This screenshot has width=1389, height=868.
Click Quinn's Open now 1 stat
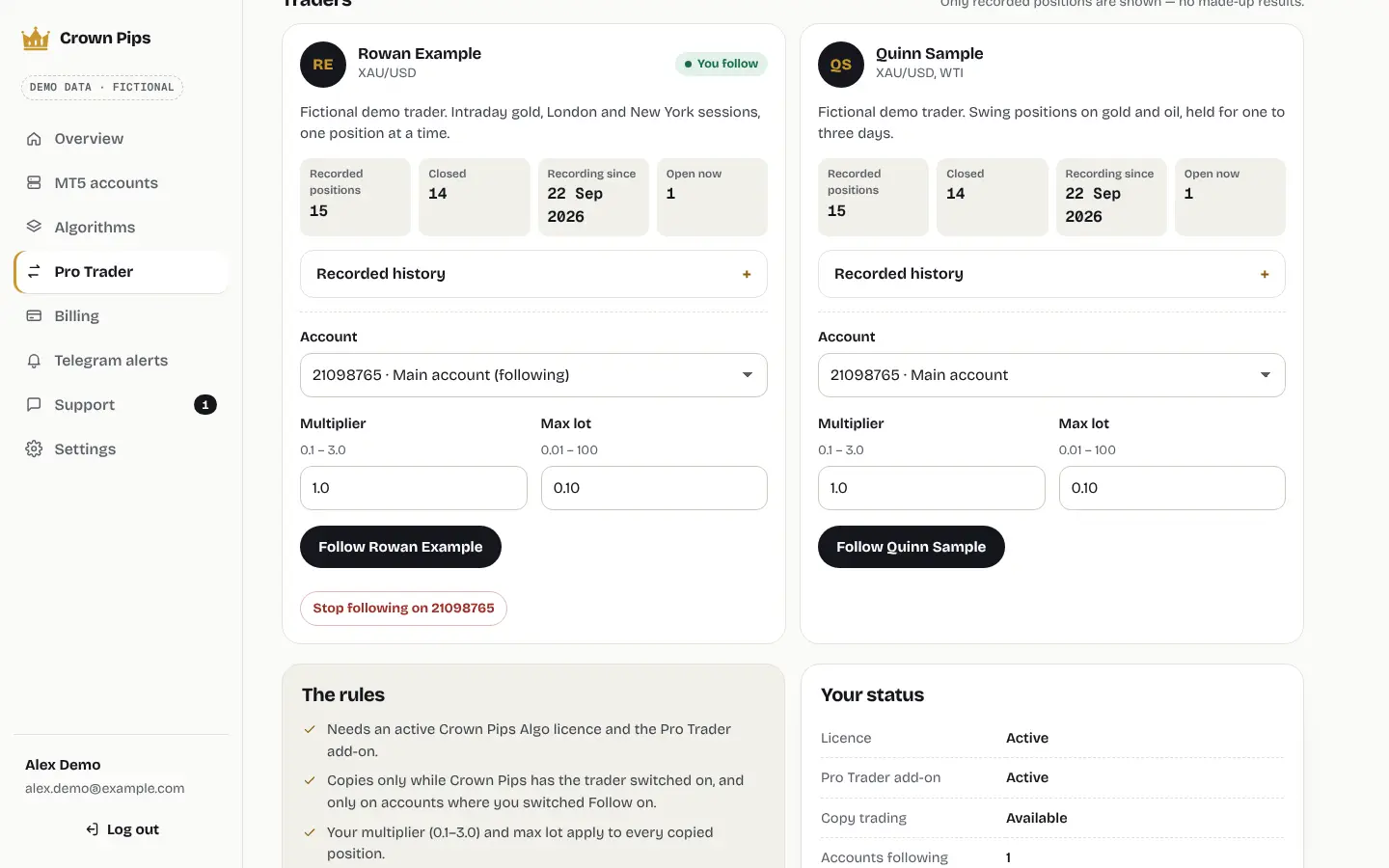tap(1230, 197)
